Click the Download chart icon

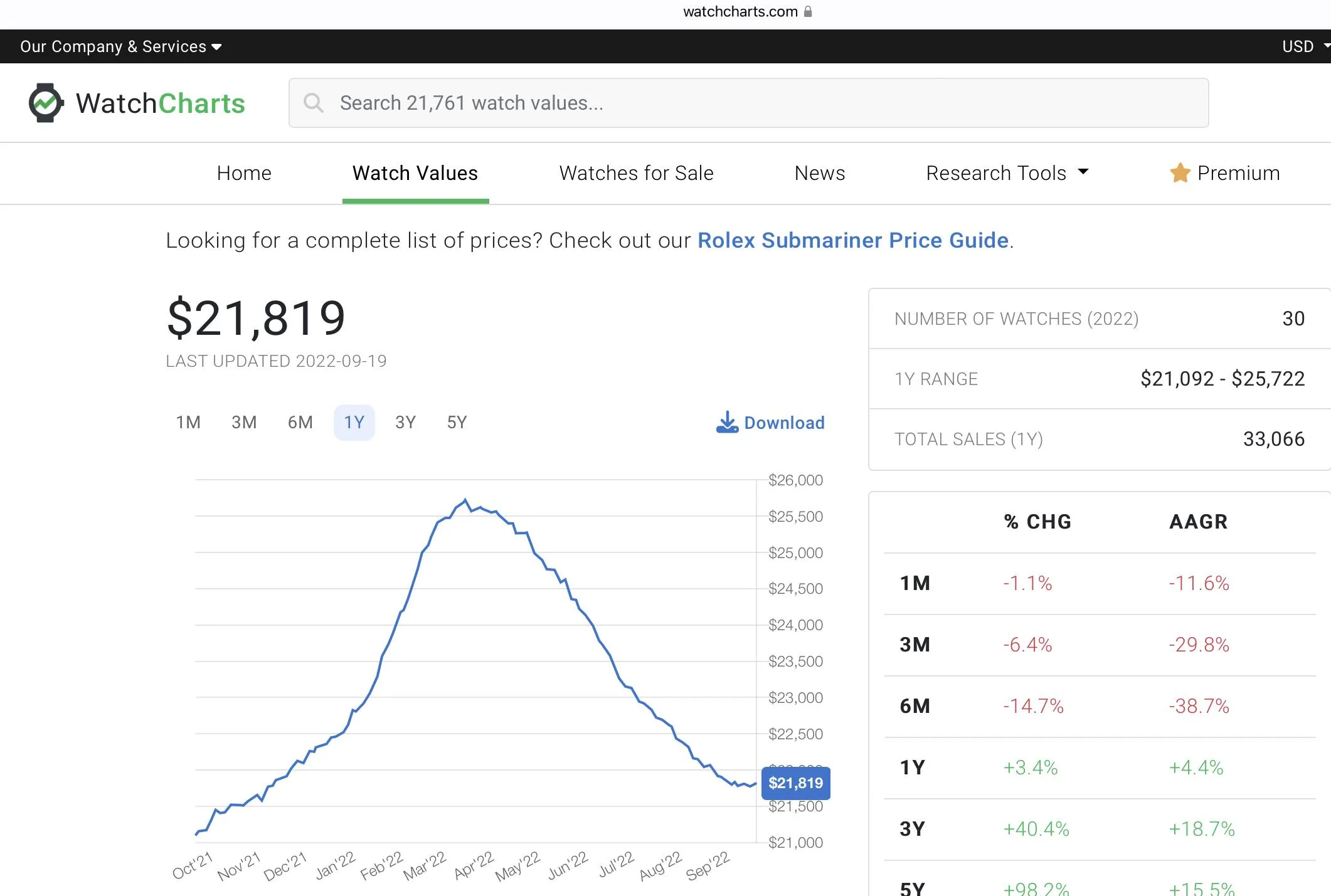(x=727, y=423)
